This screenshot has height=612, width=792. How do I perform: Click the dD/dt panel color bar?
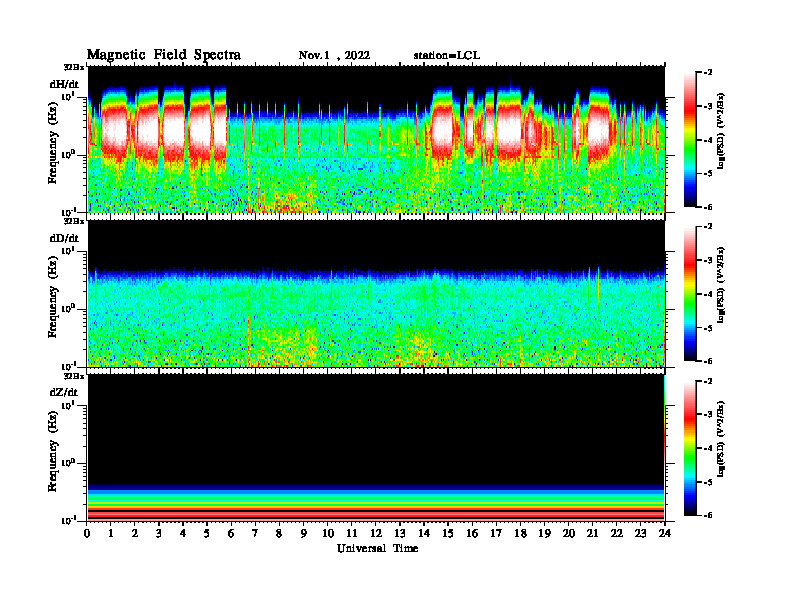pyautogui.click(x=690, y=293)
